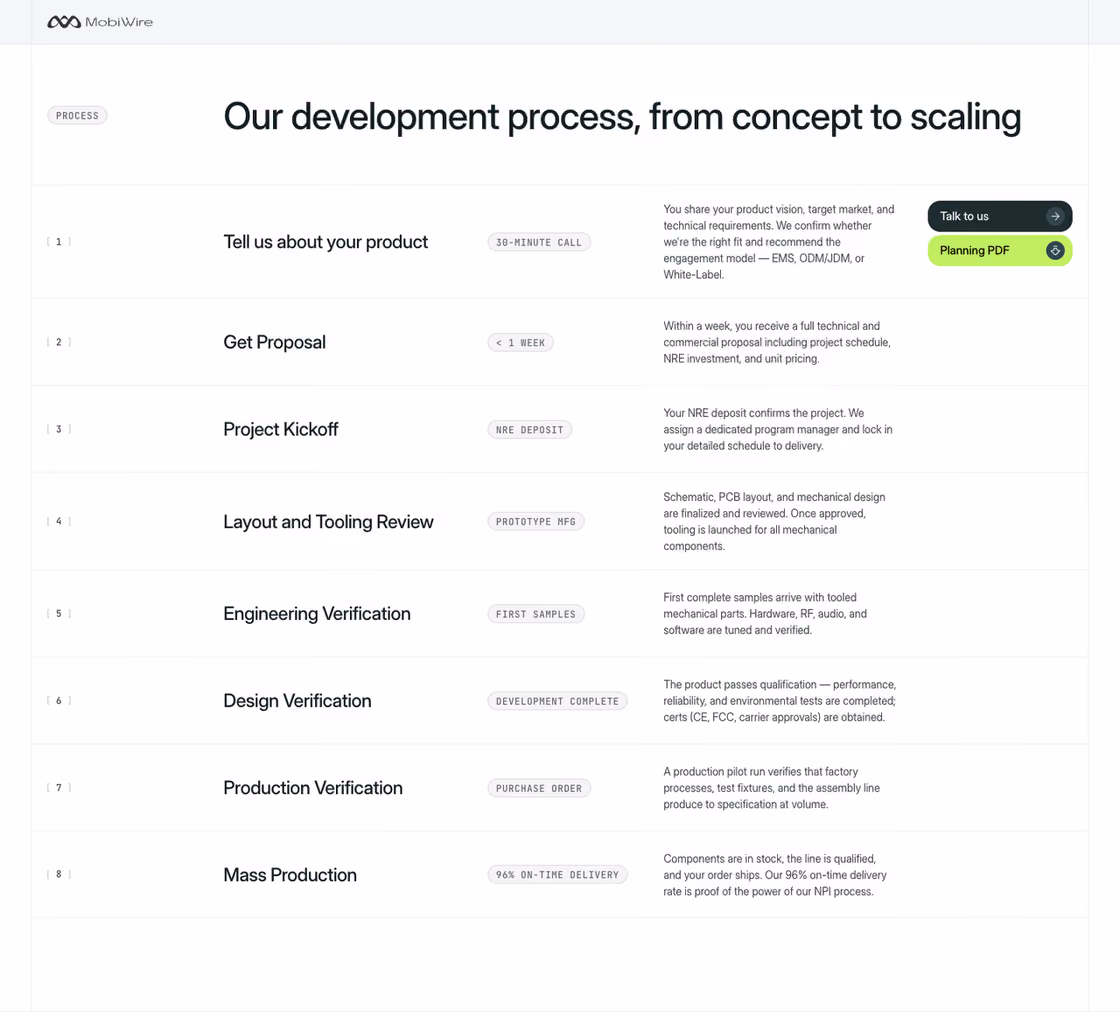Select step 1 number marker
The image size is (1120, 1012).
tap(59, 242)
